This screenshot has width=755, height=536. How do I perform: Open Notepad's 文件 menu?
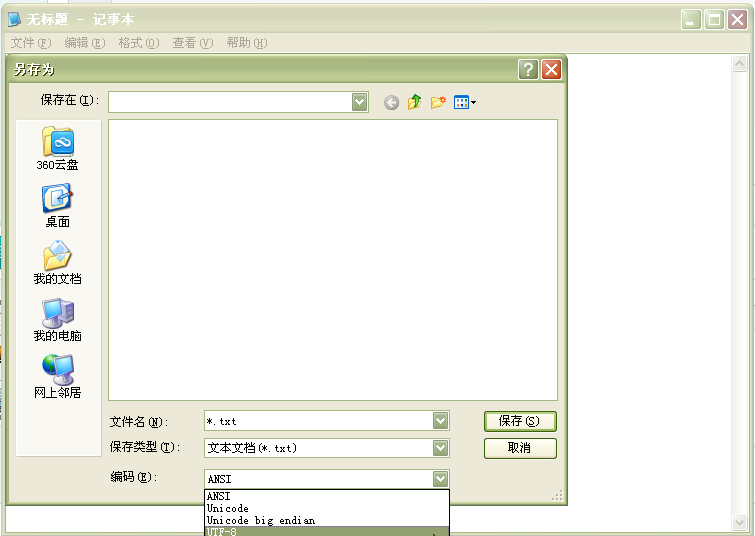pos(31,43)
